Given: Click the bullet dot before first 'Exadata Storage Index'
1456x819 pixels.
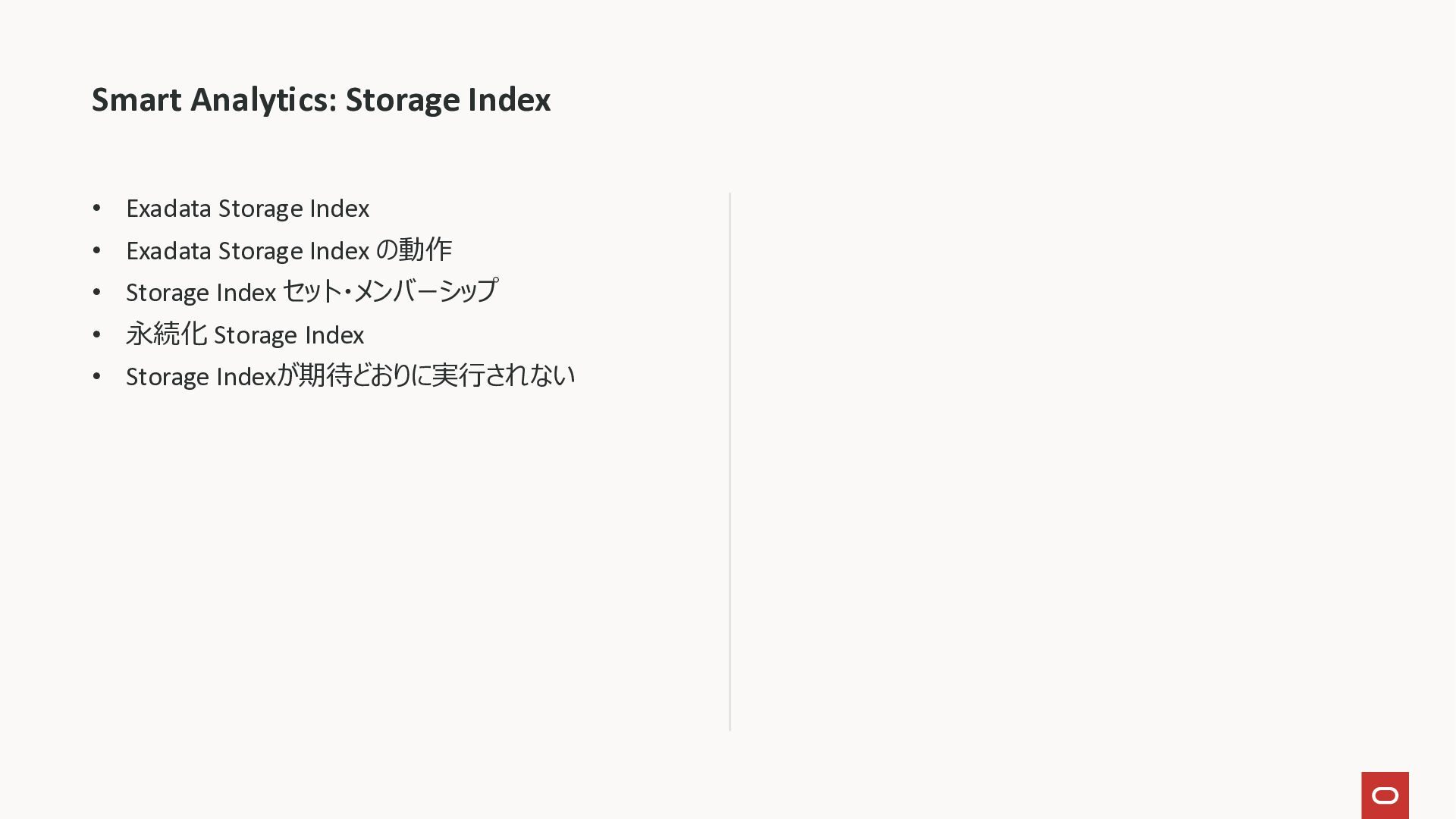Looking at the screenshot, I should pyautogui.click(x=96, y=209).
